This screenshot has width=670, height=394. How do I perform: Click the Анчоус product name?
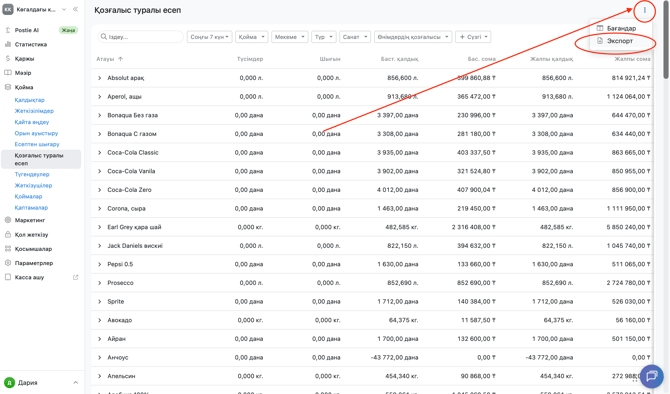tap(118, 357)
